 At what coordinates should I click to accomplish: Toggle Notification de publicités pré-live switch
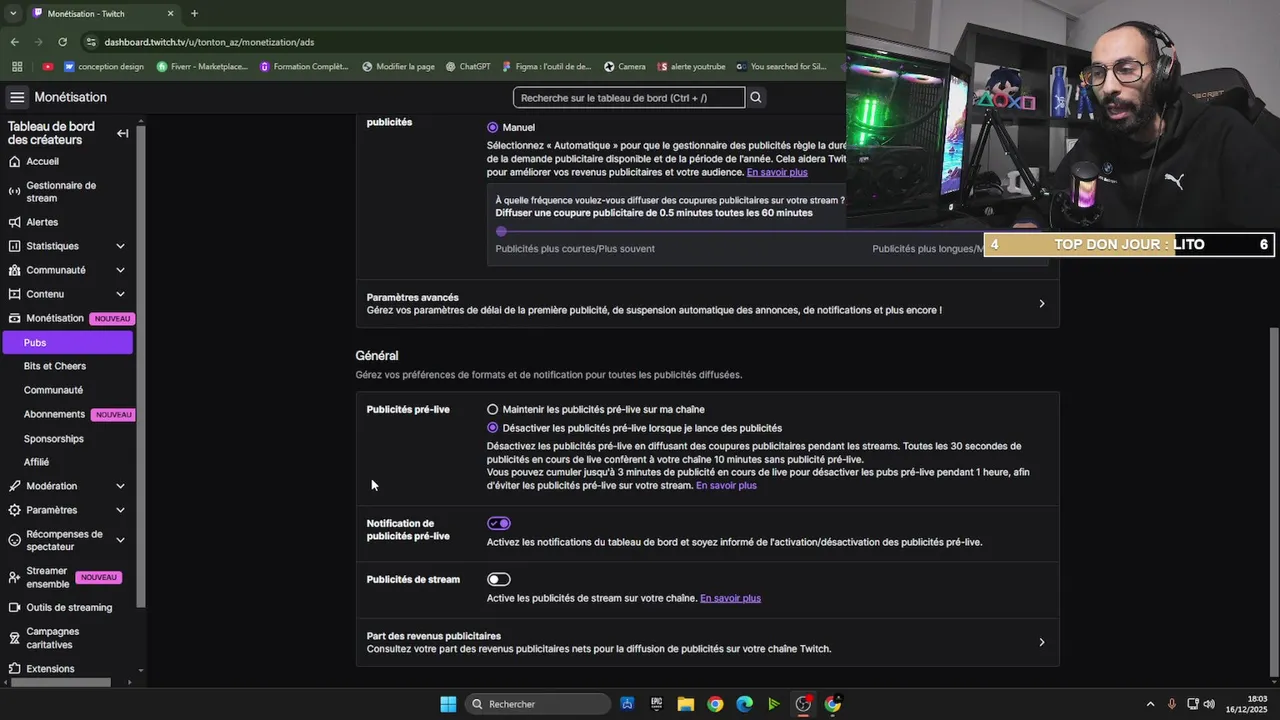pos(499,523)
